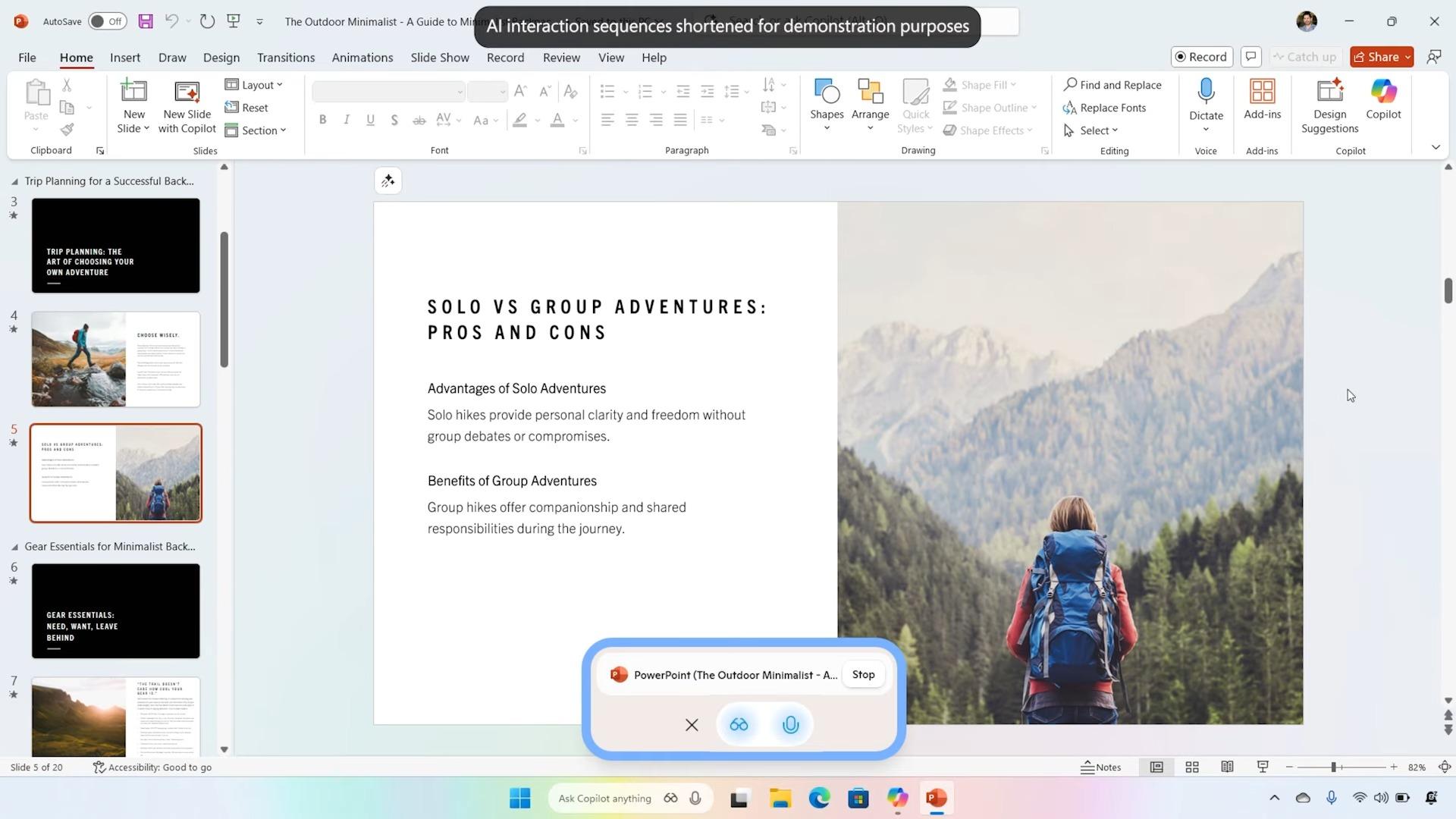Select slide 6 Gear Essentials thumbnail

pos(115,610)
